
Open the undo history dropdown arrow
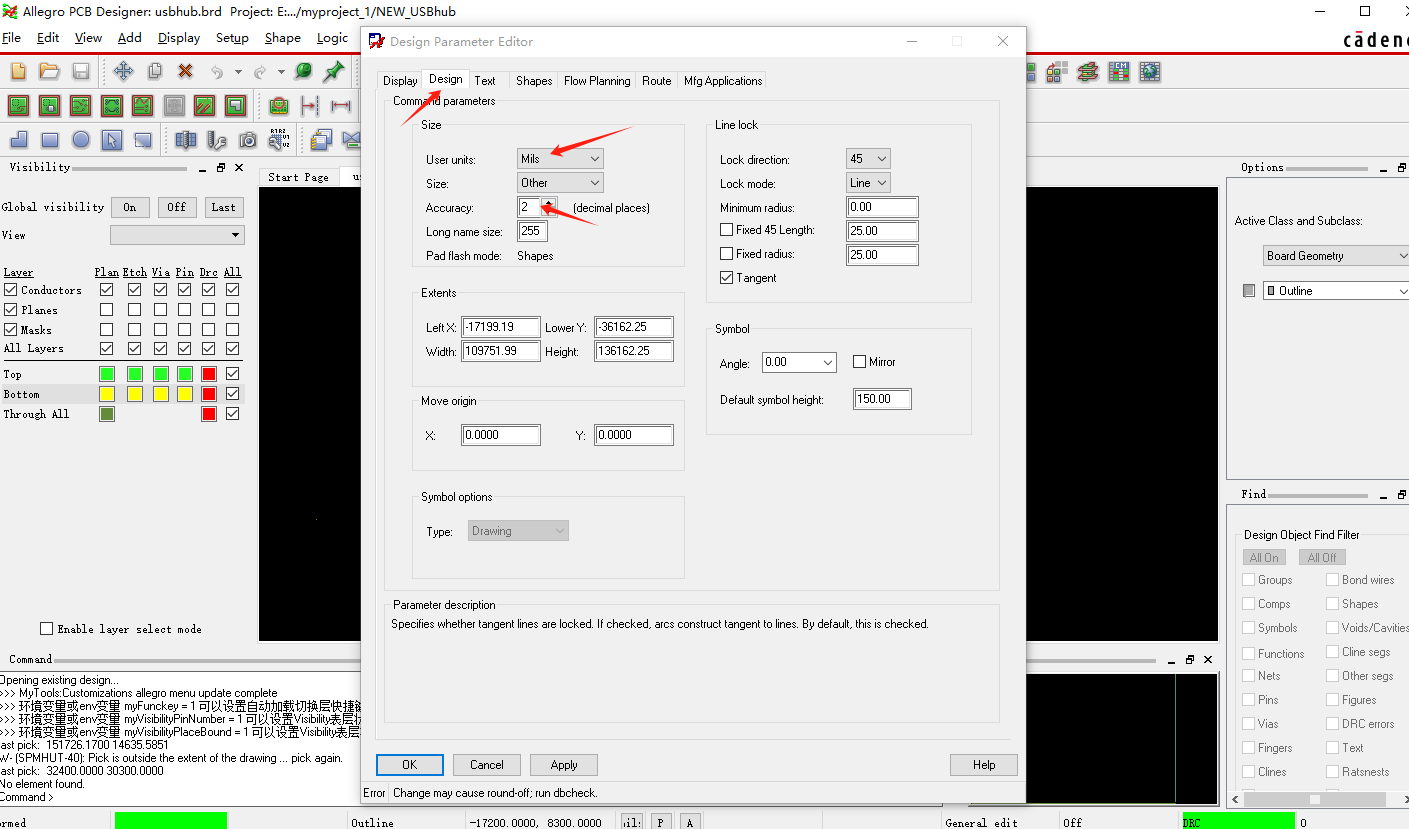point(238,72)
